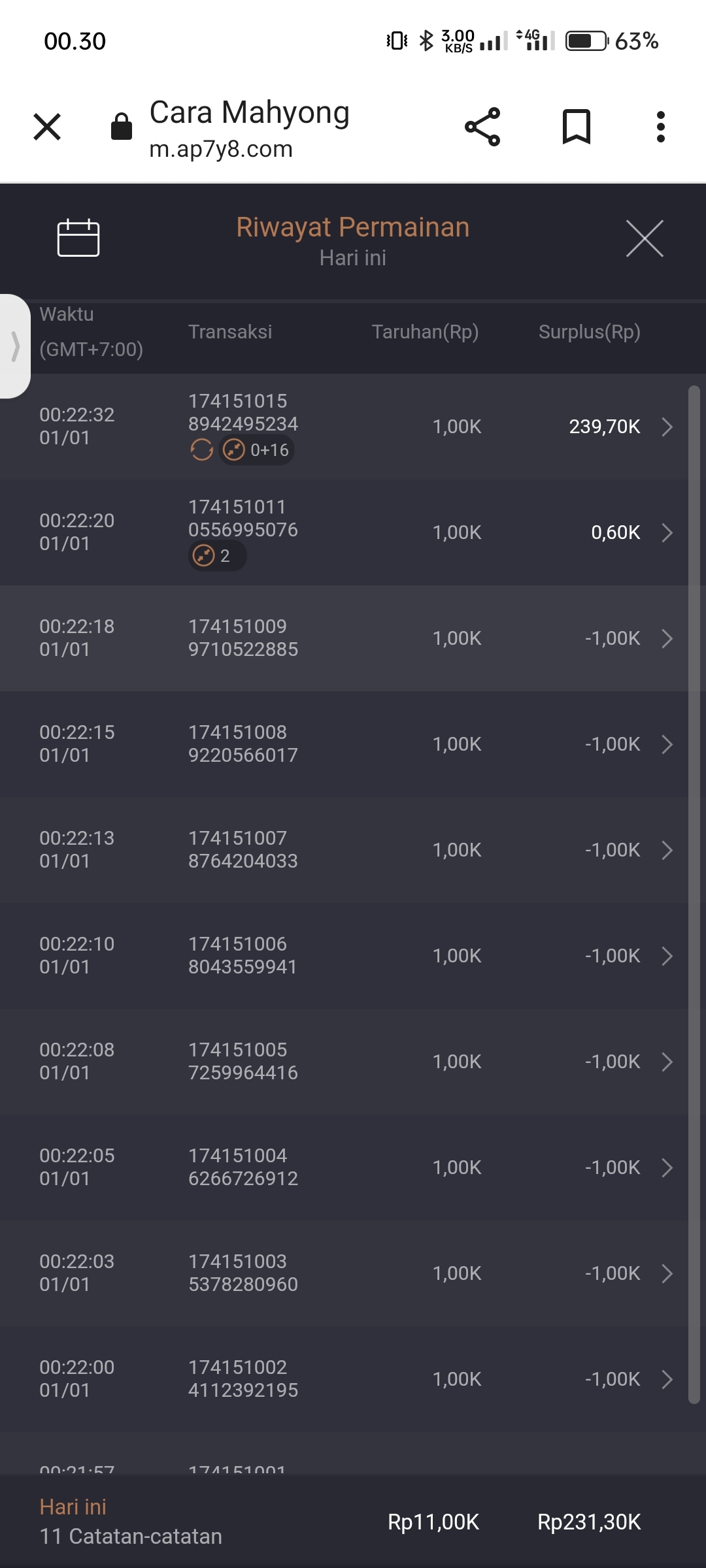Tap the browser share icon
The height and width of the screenshot is (1568, 706).
482,127
